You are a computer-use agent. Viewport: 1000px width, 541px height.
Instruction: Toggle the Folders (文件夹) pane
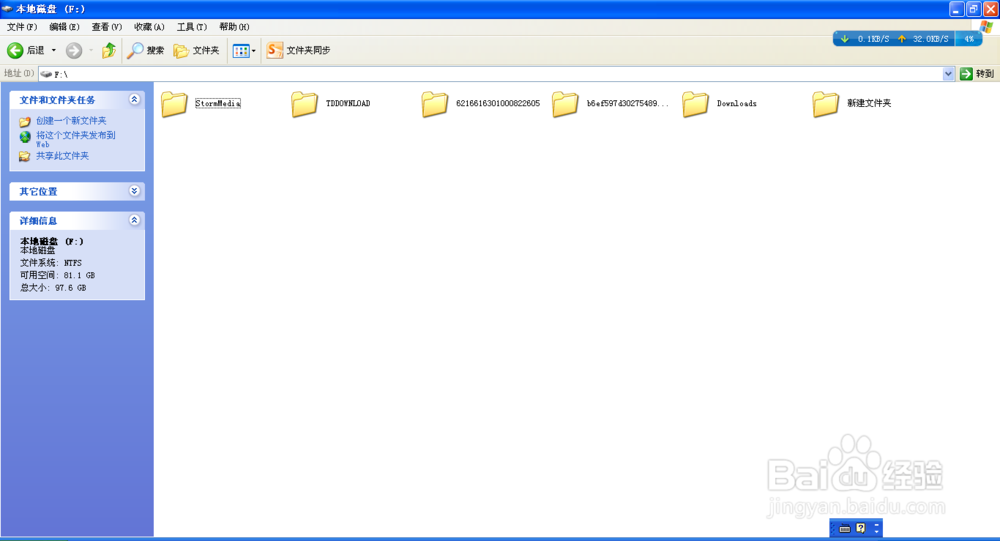coord(196,50)
